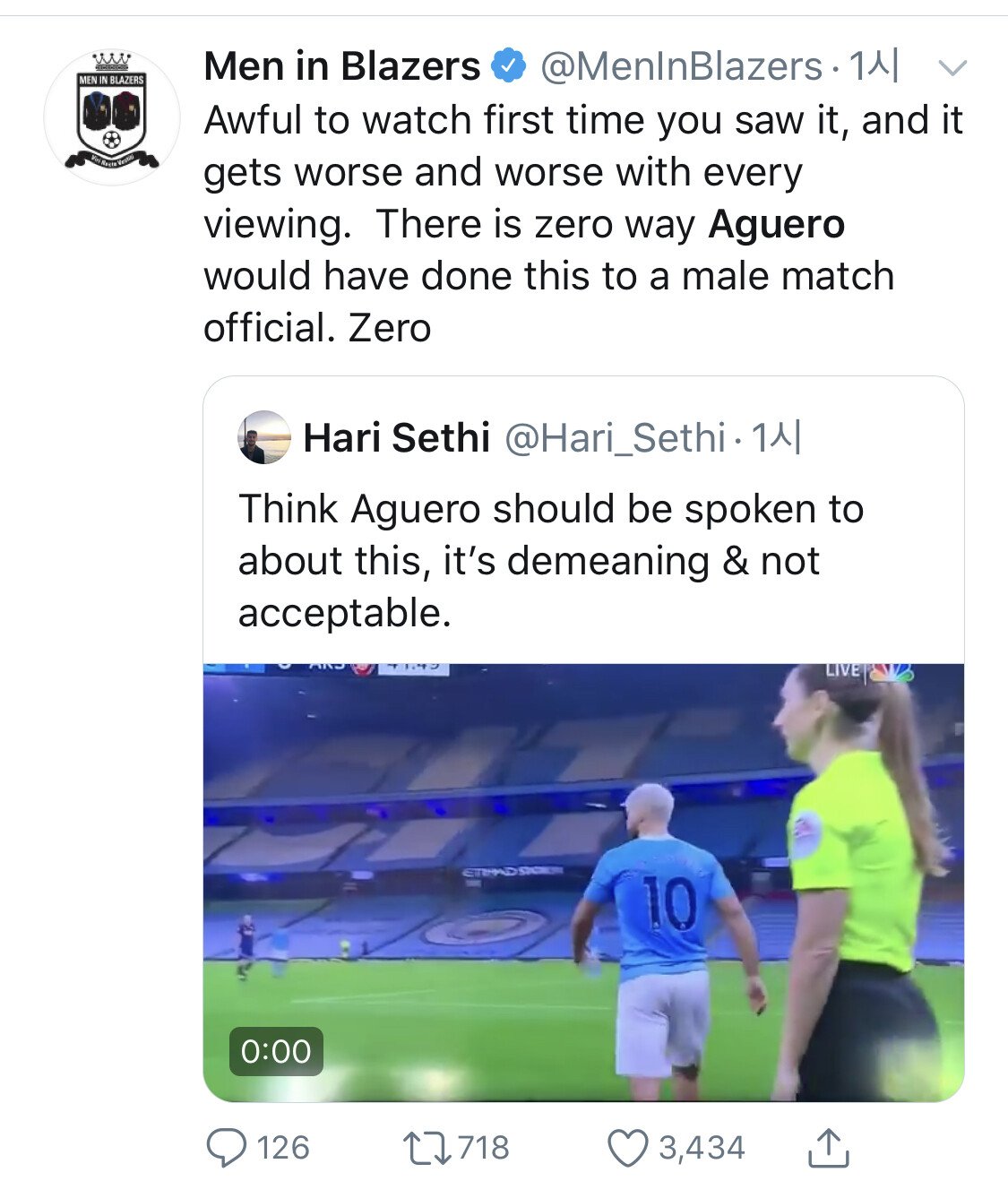Viewport: 1008px width, 1181px height.
Task: Tap the reply speech bubble icon
Action: tap(227, 1148)
